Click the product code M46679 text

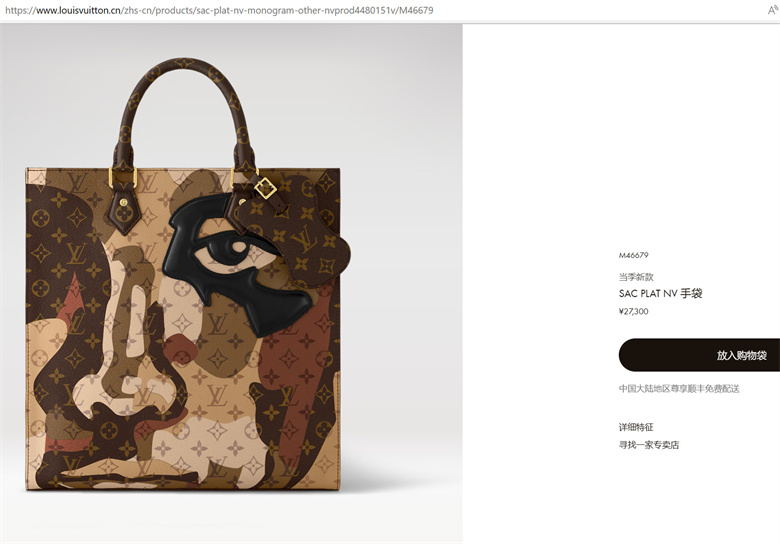(x=633, y=255)
